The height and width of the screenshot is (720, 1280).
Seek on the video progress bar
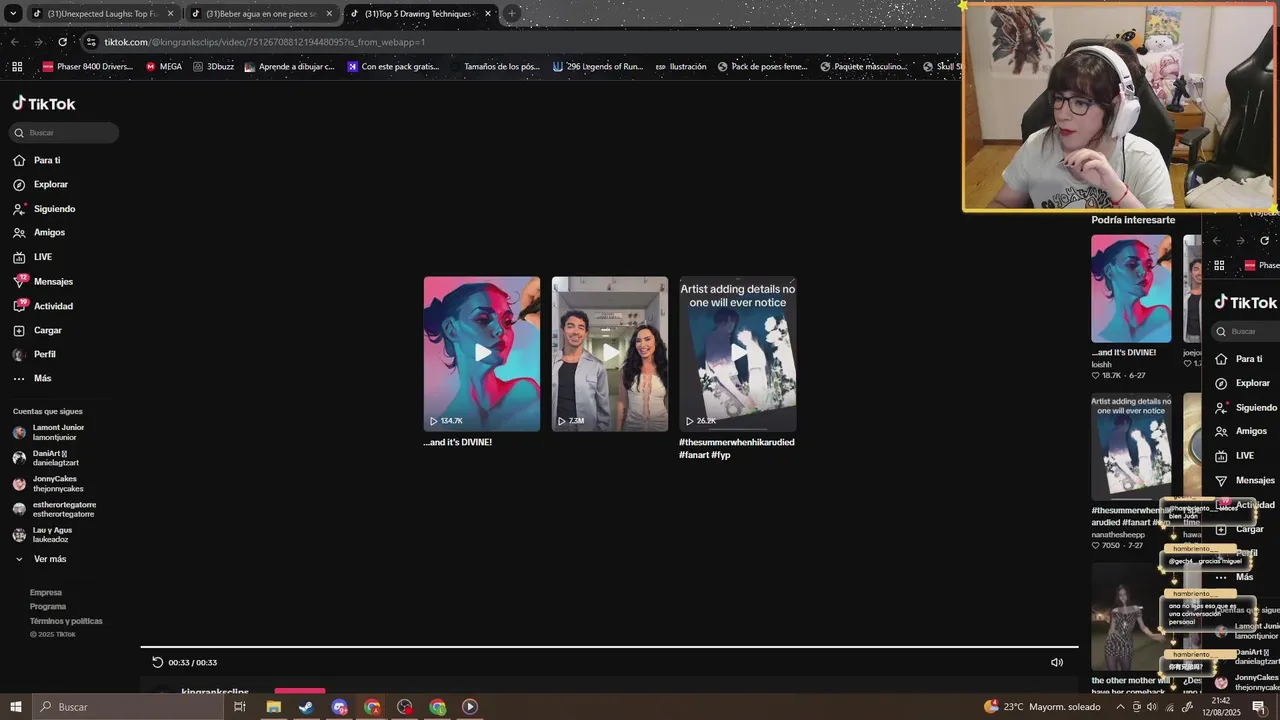coord(609,646)
